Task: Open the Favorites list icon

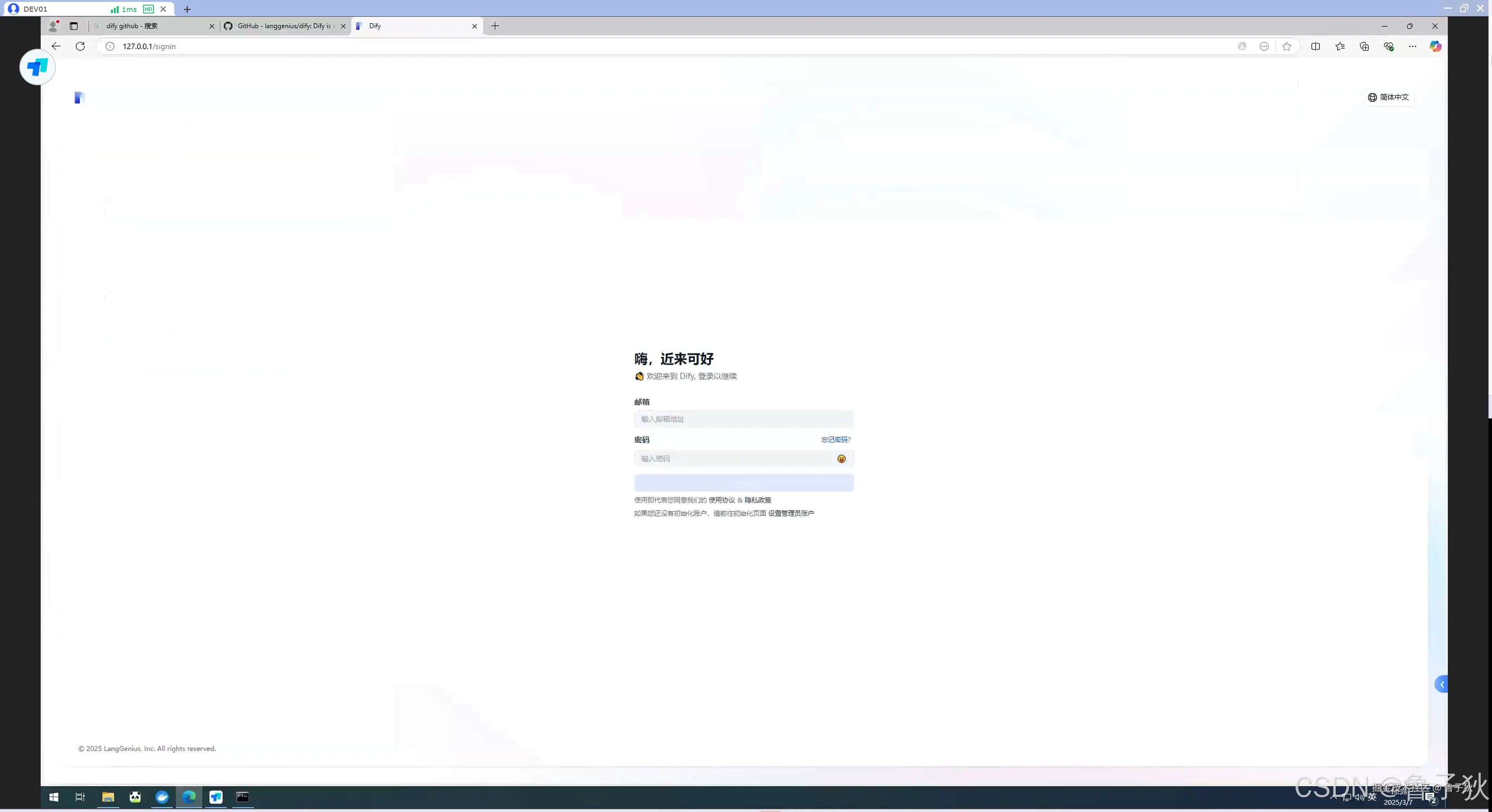Action: (1340, 46)
